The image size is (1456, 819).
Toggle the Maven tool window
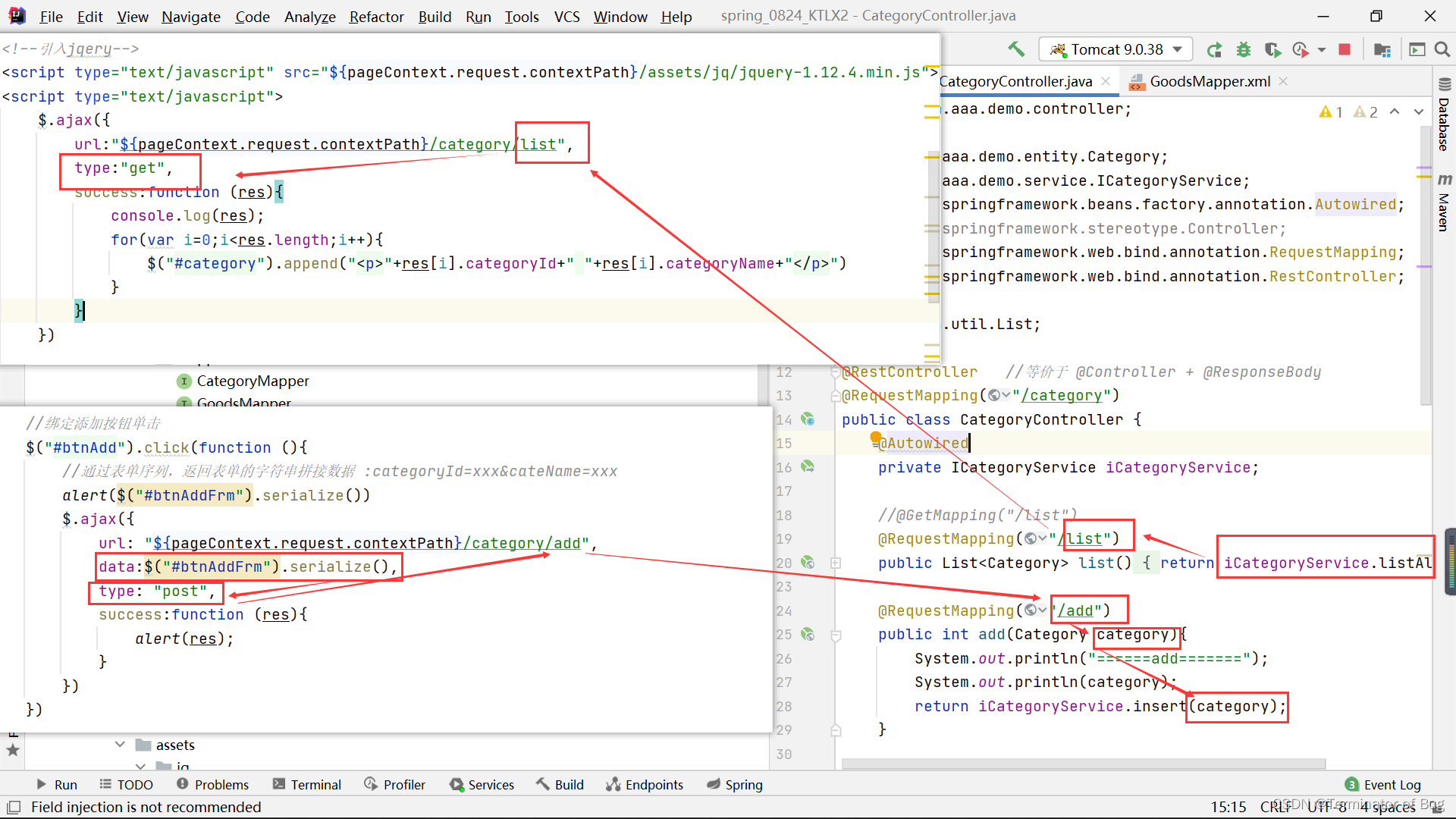1444,203
